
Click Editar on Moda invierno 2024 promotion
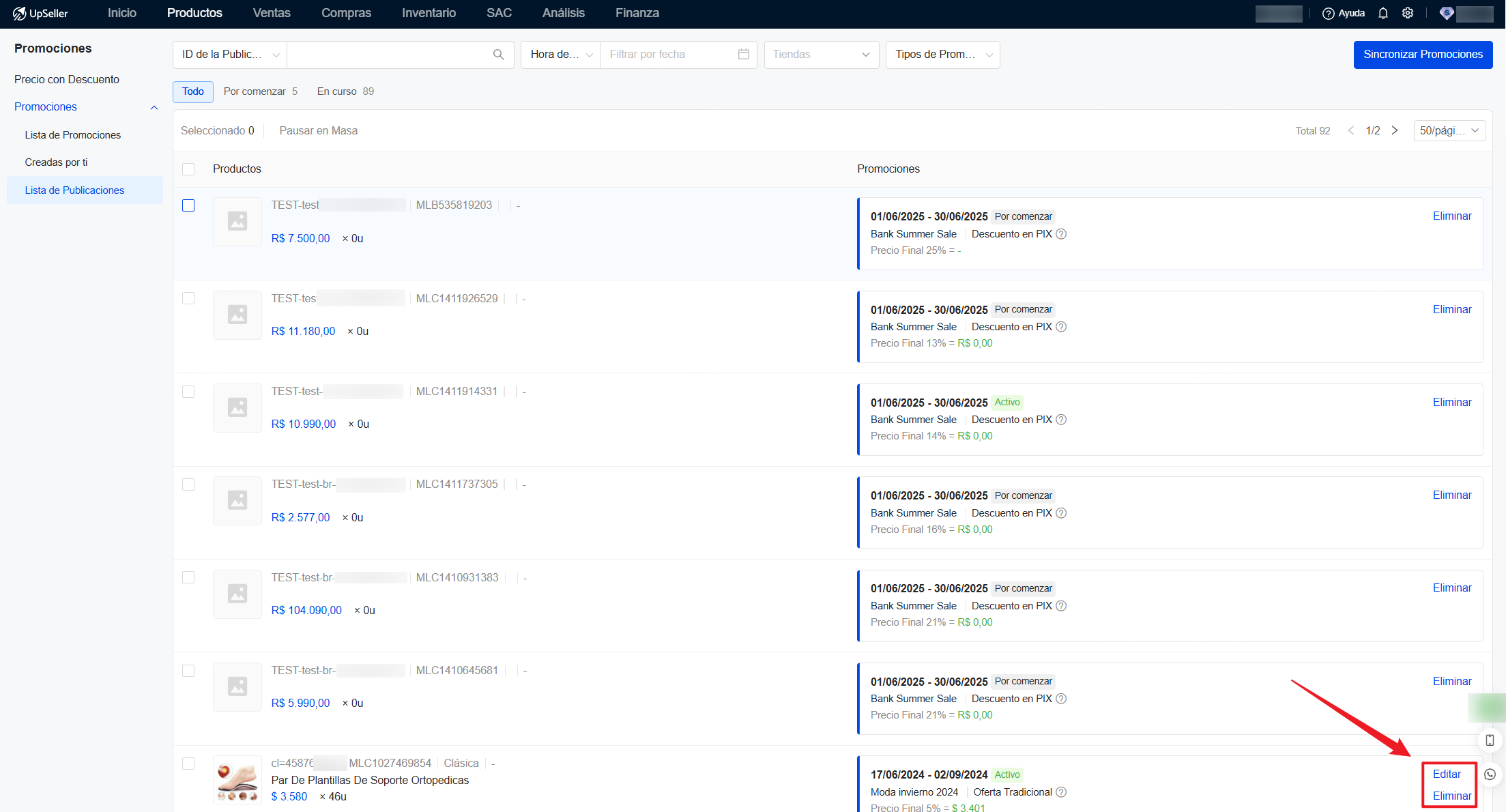pos(1447,774)
